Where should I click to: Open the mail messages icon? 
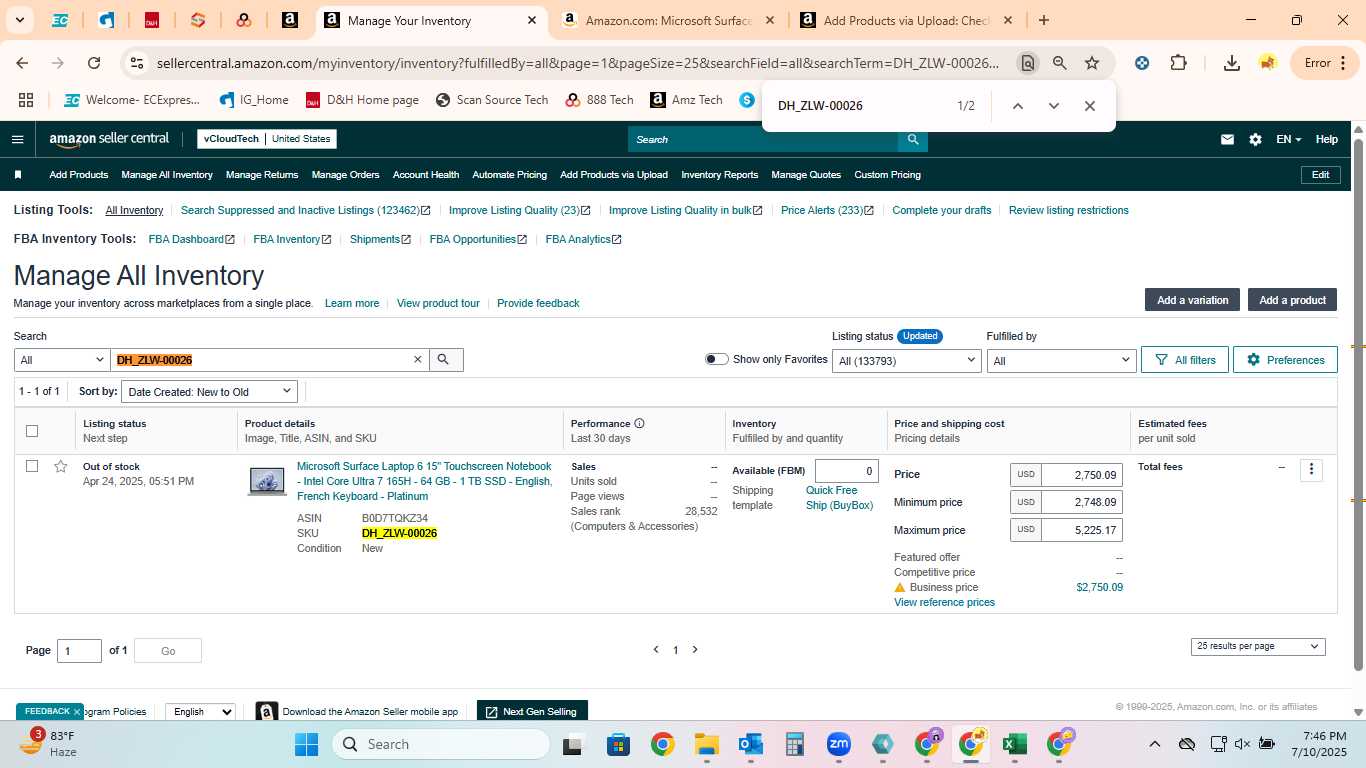point(1227,139)
